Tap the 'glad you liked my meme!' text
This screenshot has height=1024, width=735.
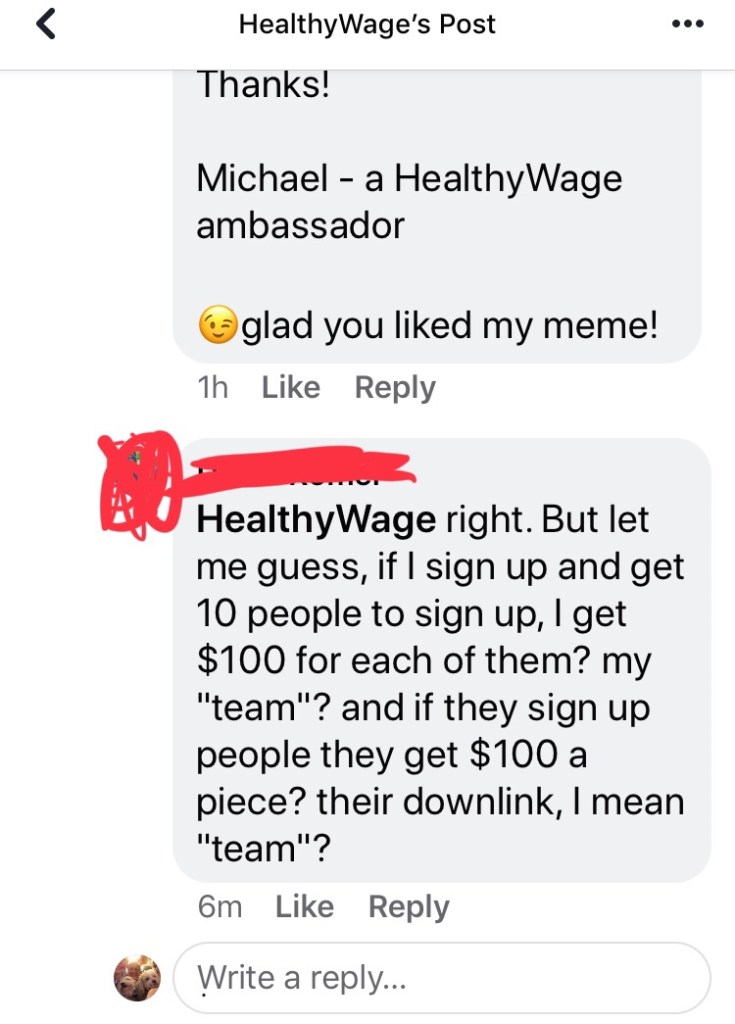[x=449, y=325]
